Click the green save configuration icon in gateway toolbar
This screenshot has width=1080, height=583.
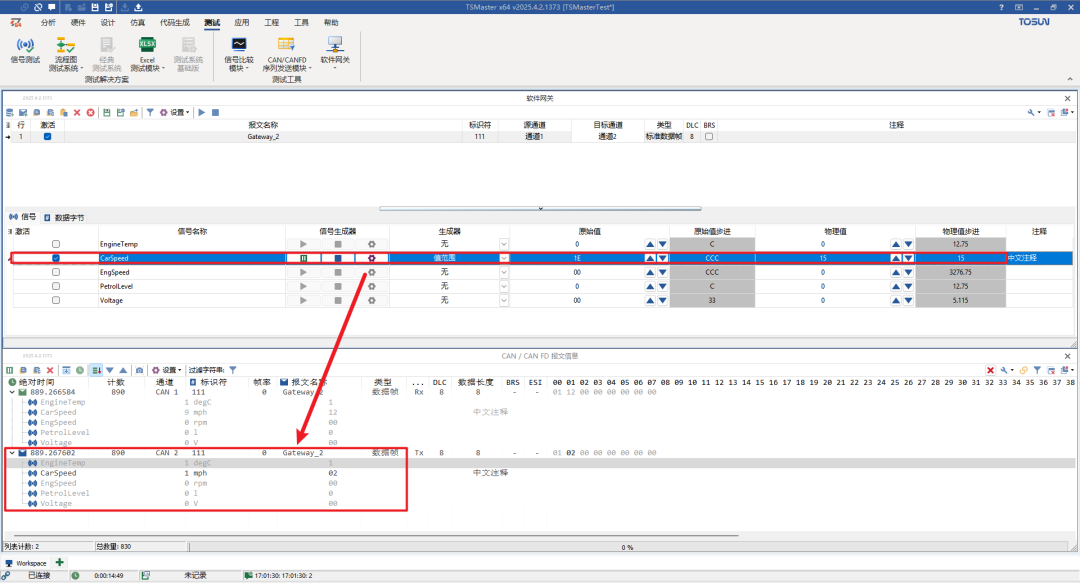107,112
